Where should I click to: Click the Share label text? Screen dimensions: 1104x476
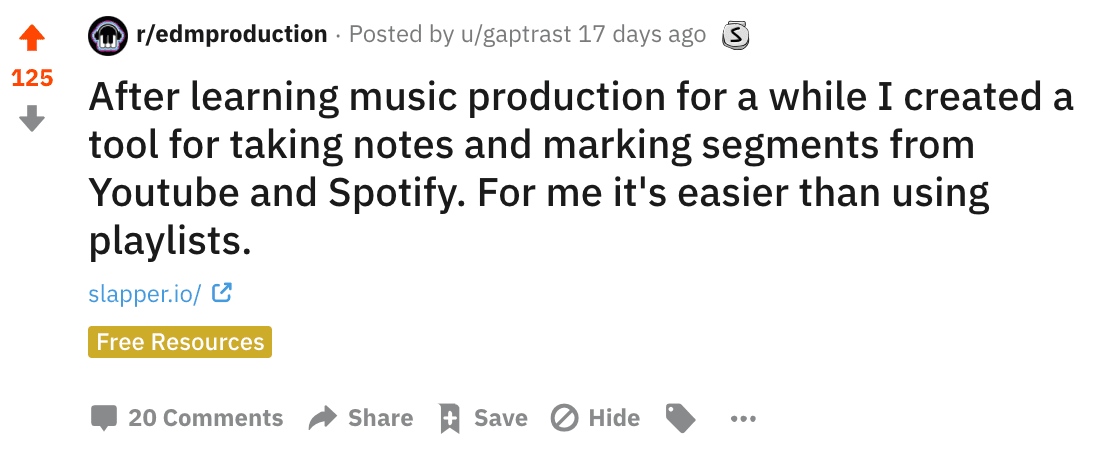[x=380, y=418]
